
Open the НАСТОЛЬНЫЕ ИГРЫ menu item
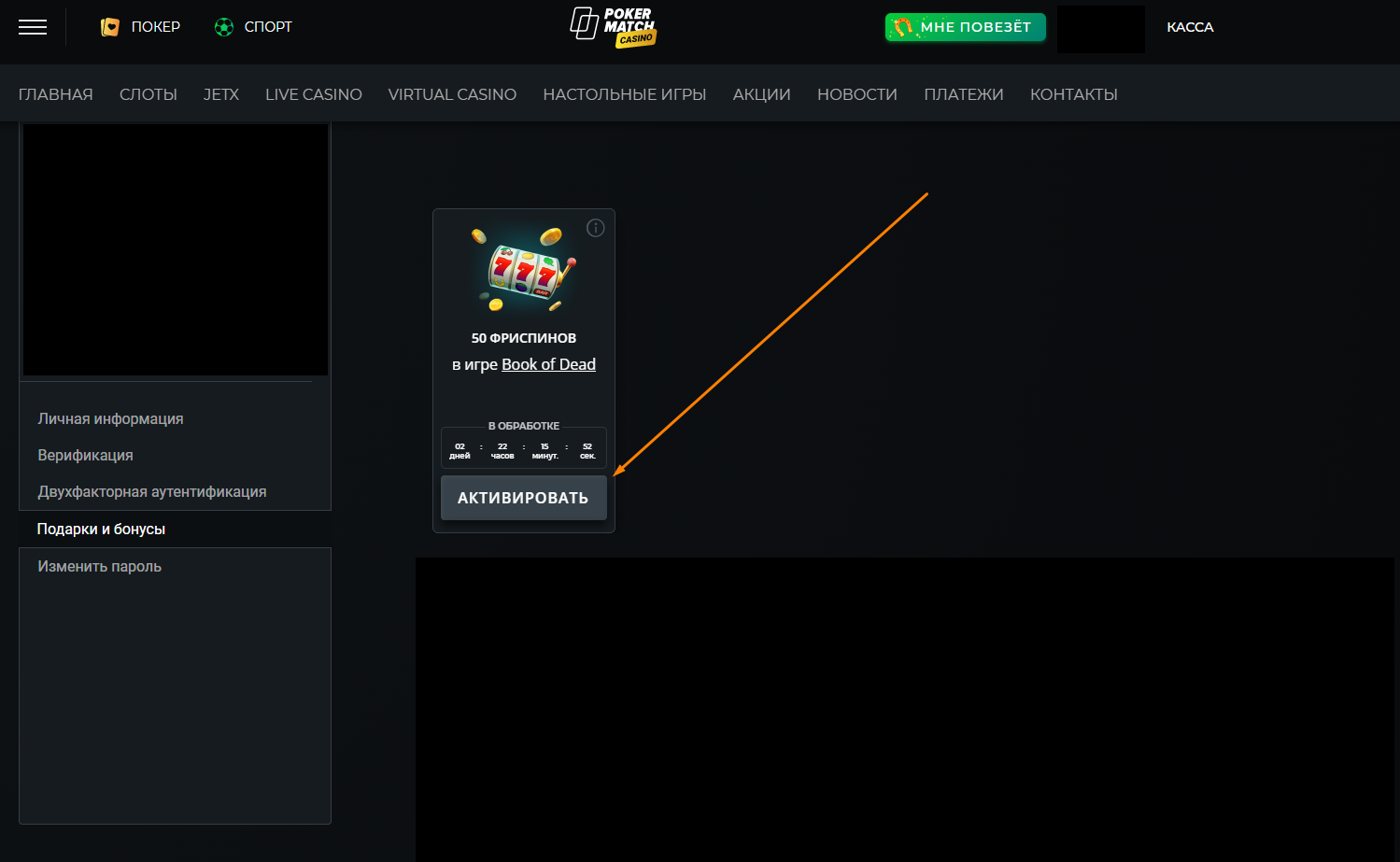625,94
